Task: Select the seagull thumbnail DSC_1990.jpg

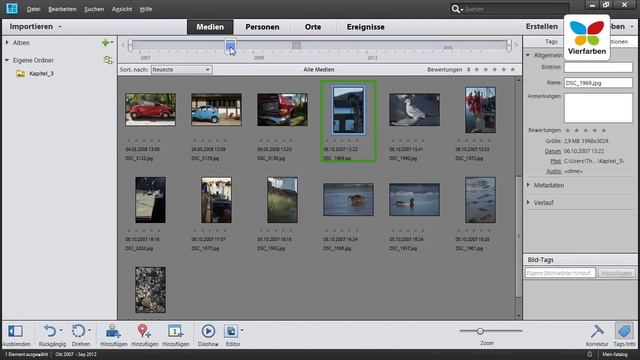Action: [x=414, y=109]
